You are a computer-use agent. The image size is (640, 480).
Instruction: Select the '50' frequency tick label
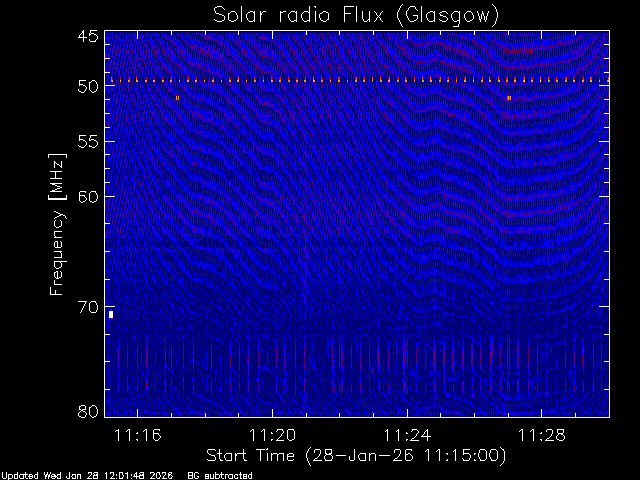coord(88,87)
